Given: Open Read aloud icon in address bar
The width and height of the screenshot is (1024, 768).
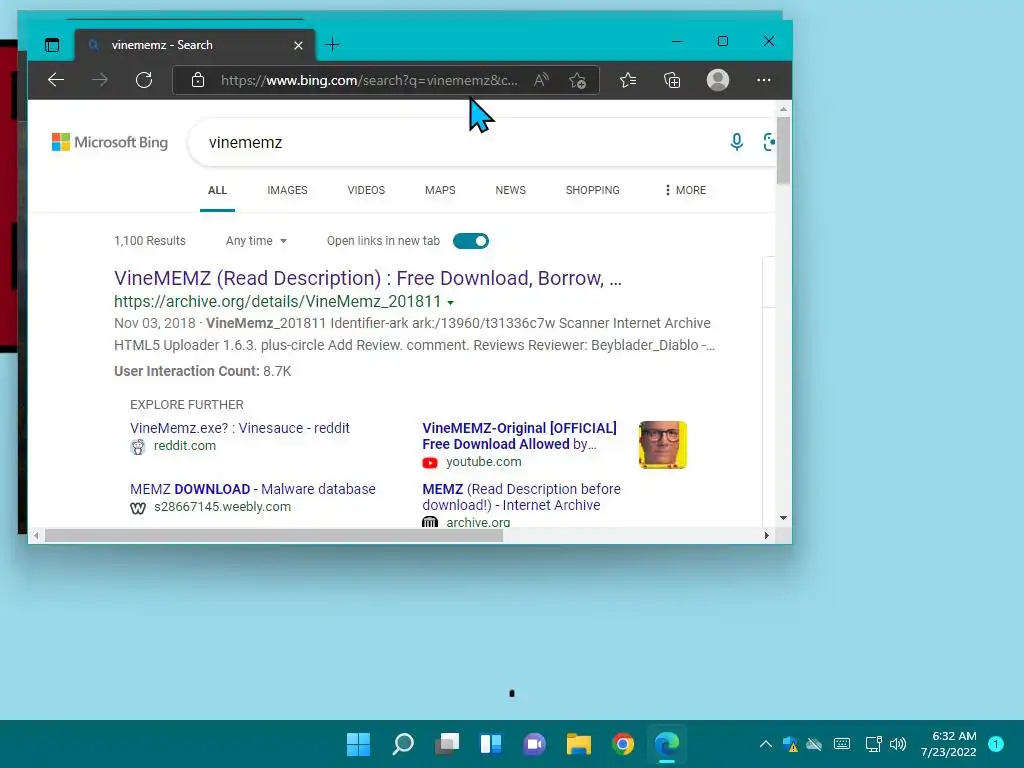Looking at the screenshot, I should point(541,80).
